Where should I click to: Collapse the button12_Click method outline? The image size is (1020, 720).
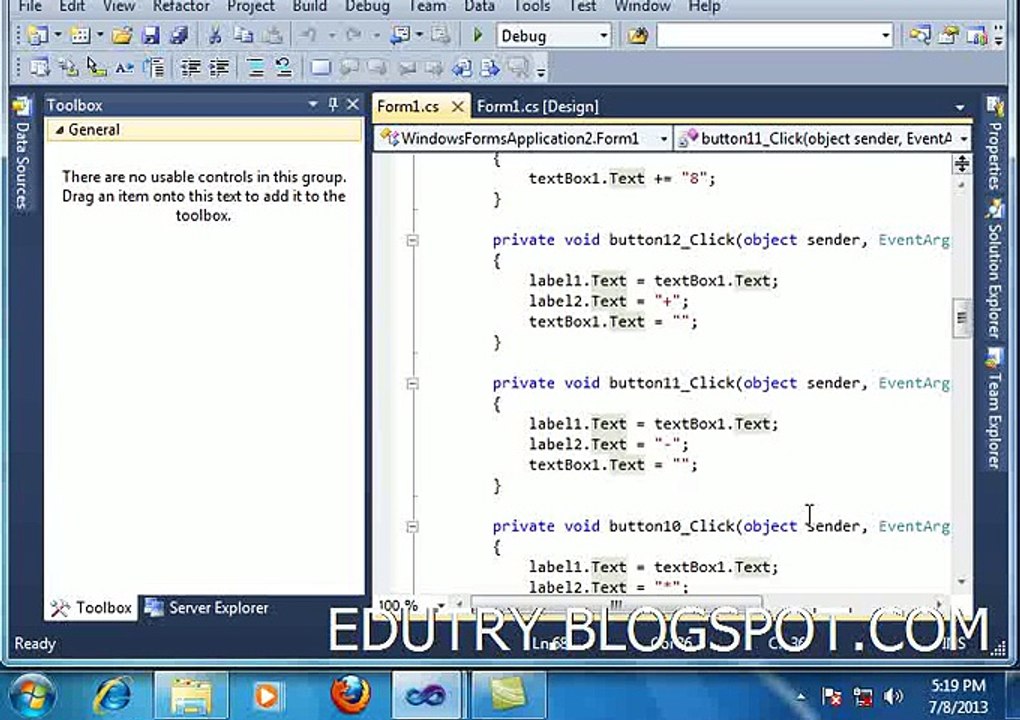pos(412,240)
